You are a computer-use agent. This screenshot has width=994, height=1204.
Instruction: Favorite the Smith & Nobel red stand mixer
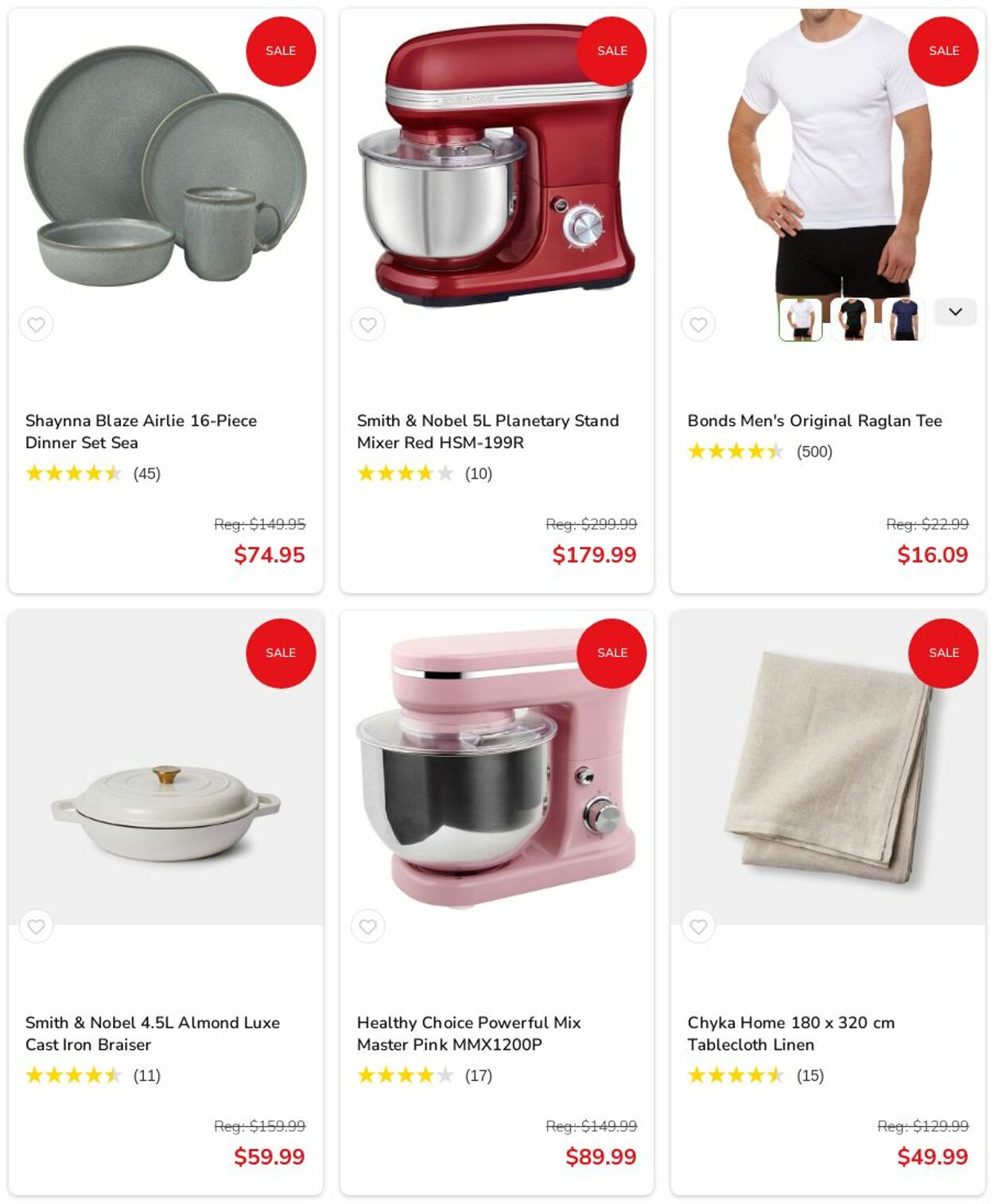click(367, 324)
